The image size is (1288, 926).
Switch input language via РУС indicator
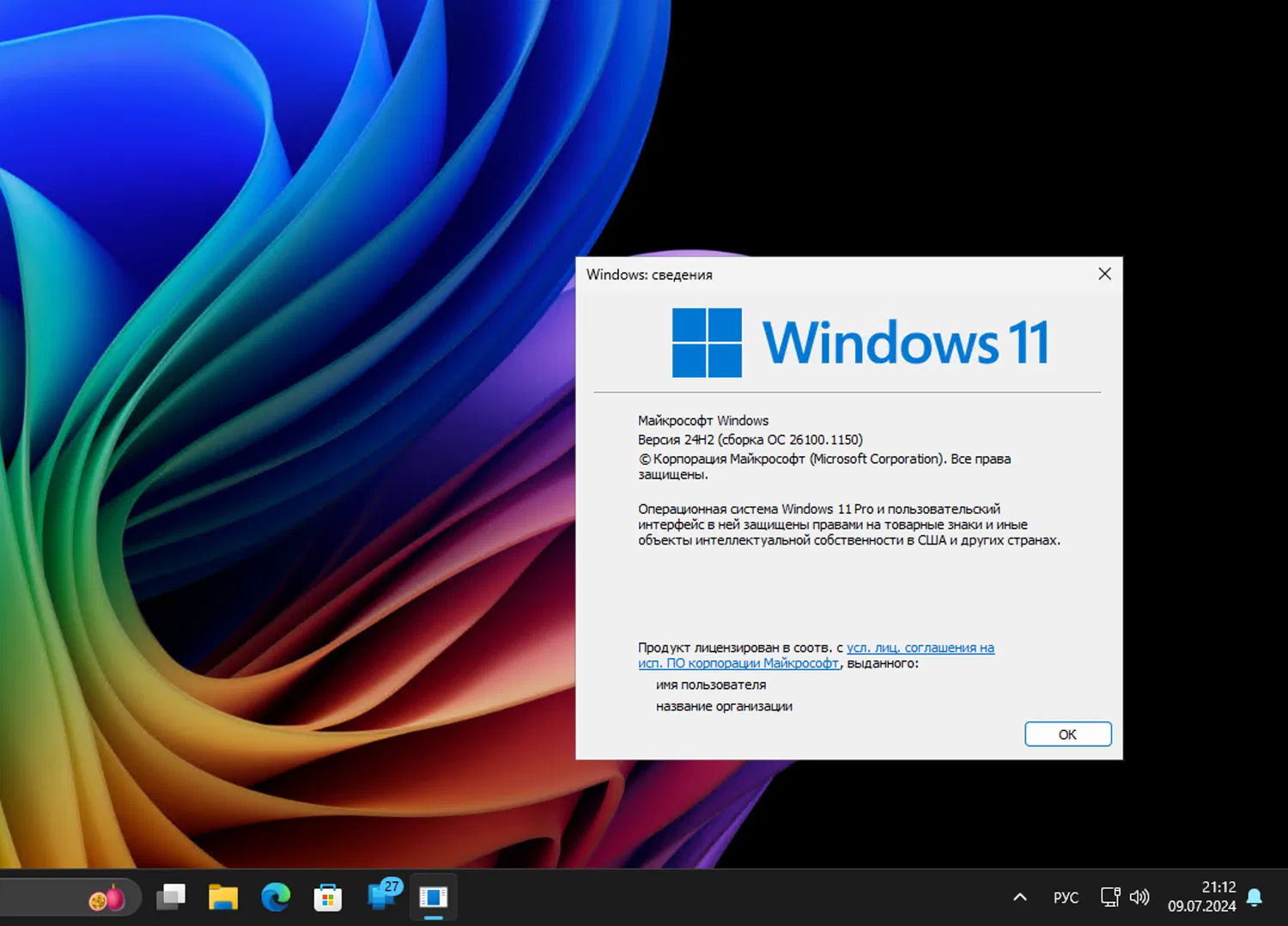click(1066, 897)
